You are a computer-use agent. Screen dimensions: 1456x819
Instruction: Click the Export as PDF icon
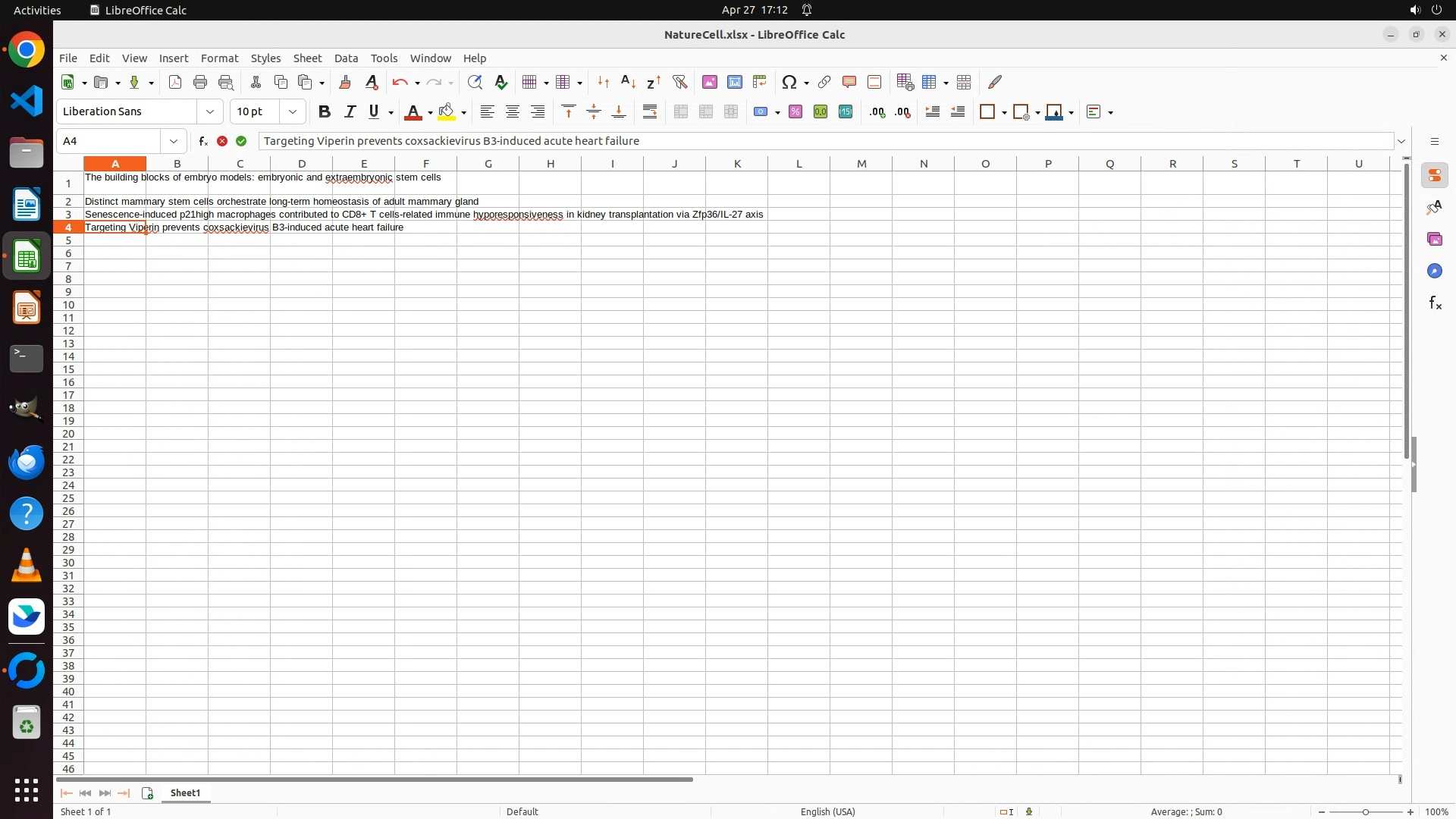pyautogui.click(x=175, y=82)
